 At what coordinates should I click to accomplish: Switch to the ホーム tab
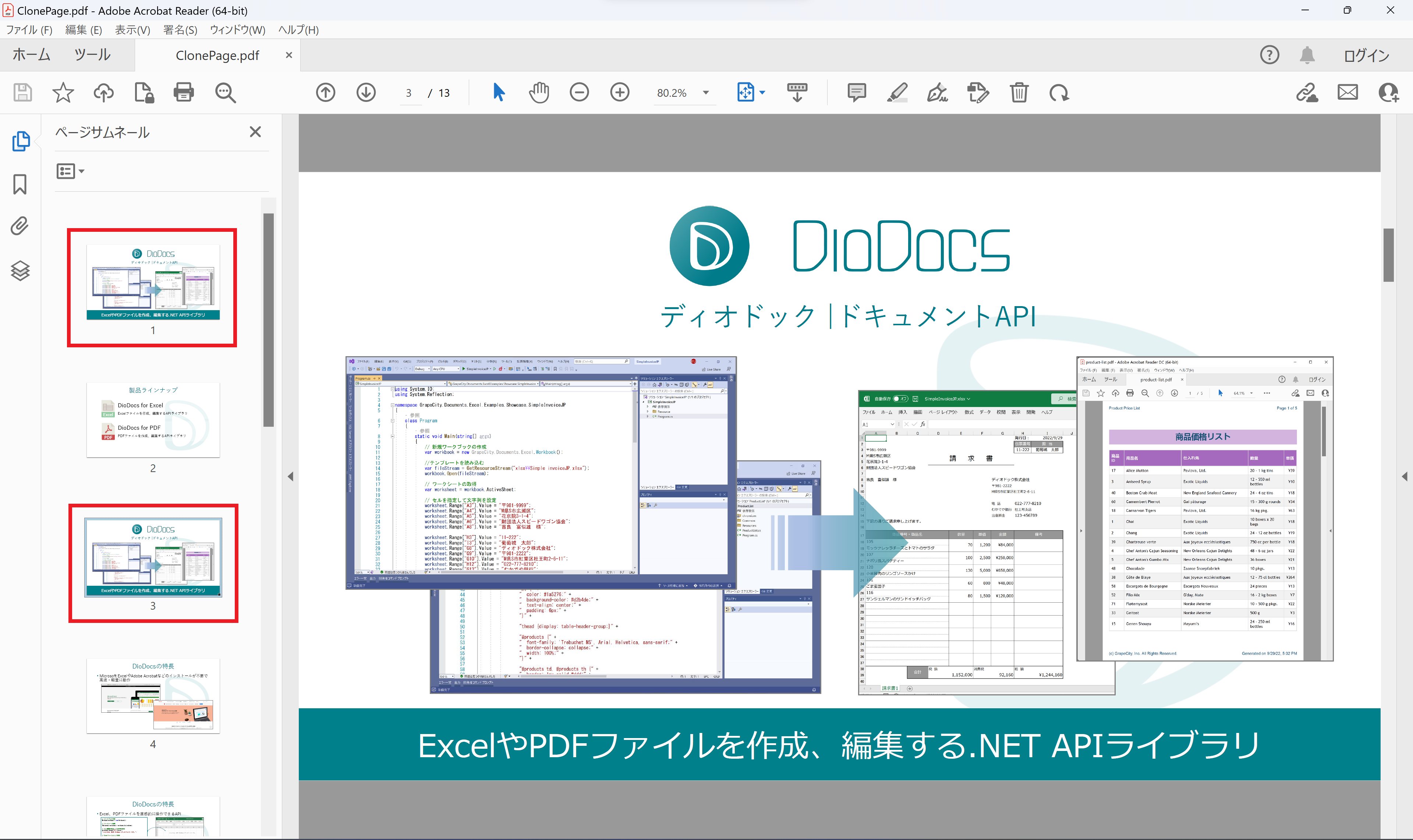[x=32, y=55]
